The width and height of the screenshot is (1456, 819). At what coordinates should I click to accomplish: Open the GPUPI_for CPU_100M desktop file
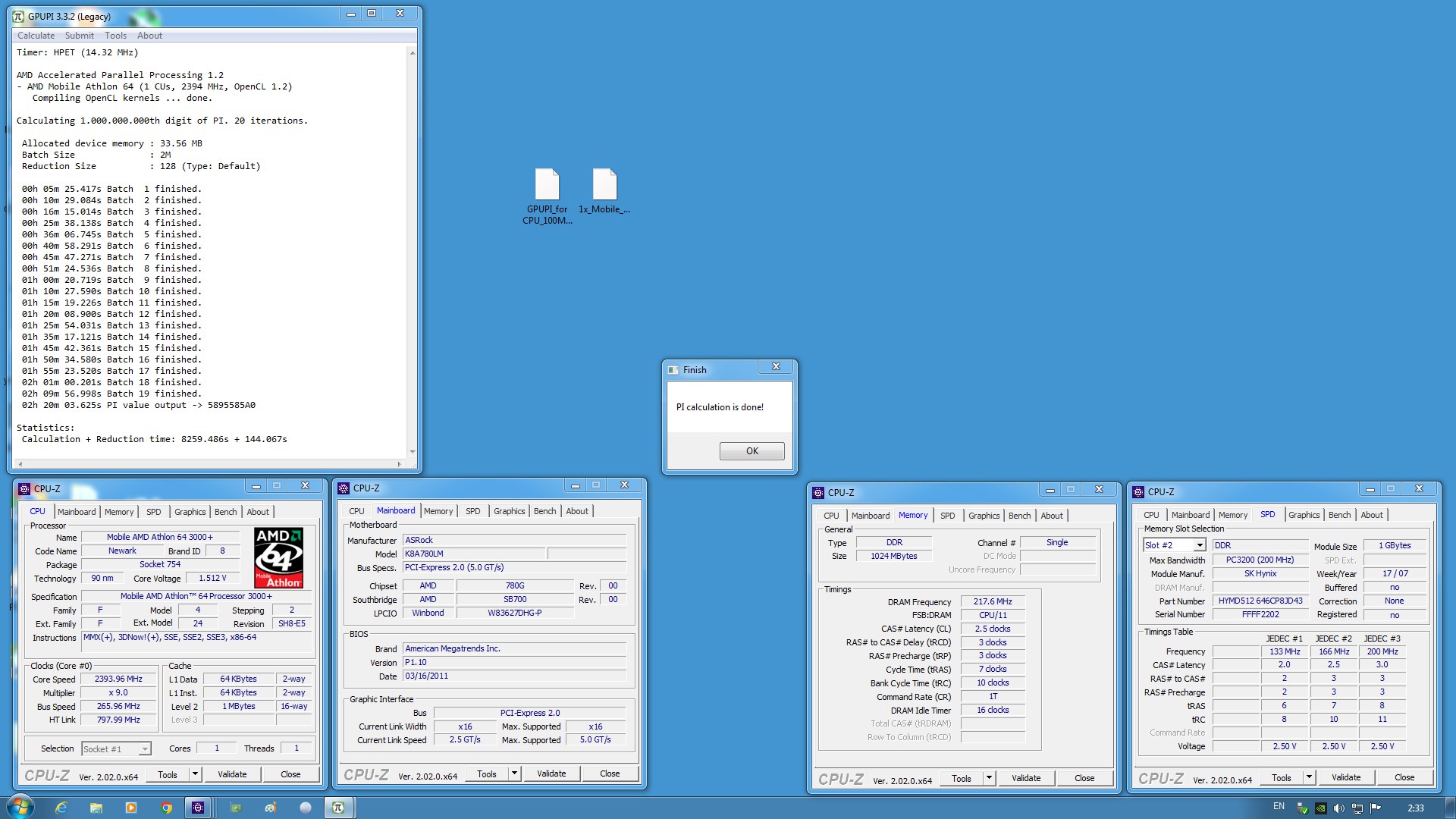click(x=547, y=196)
